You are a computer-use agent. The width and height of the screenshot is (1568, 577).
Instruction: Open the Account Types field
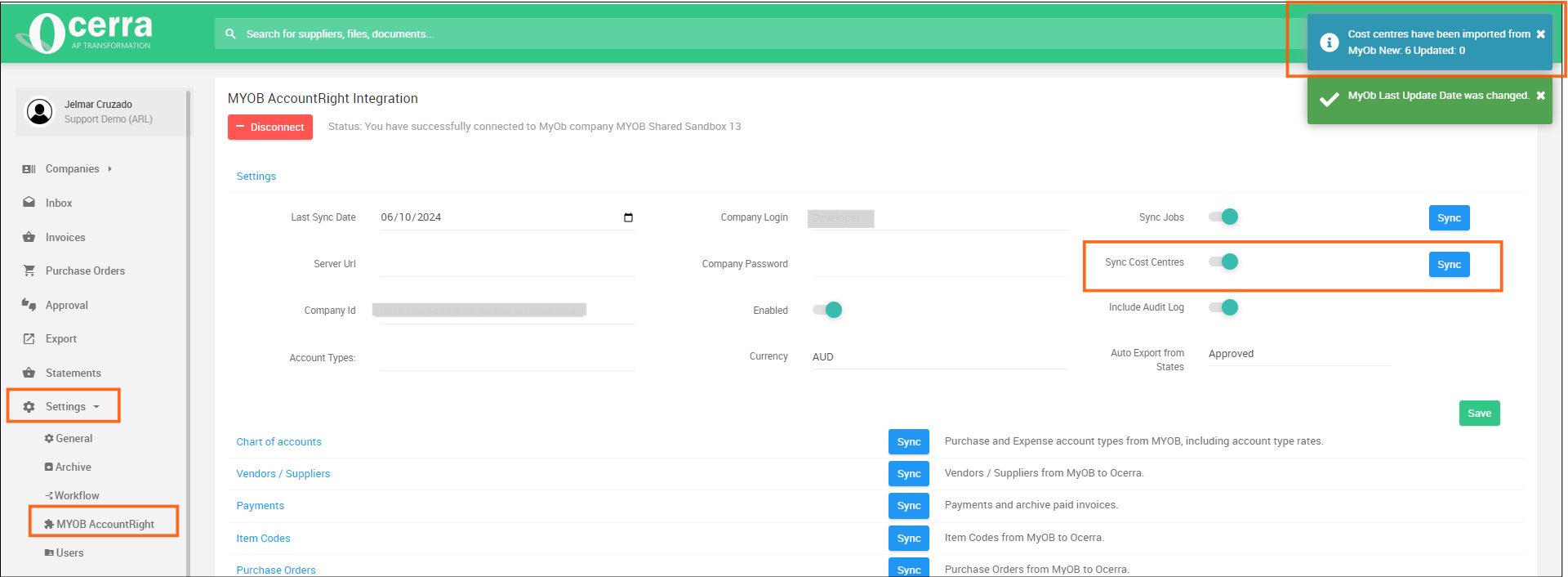click(507, 358)
